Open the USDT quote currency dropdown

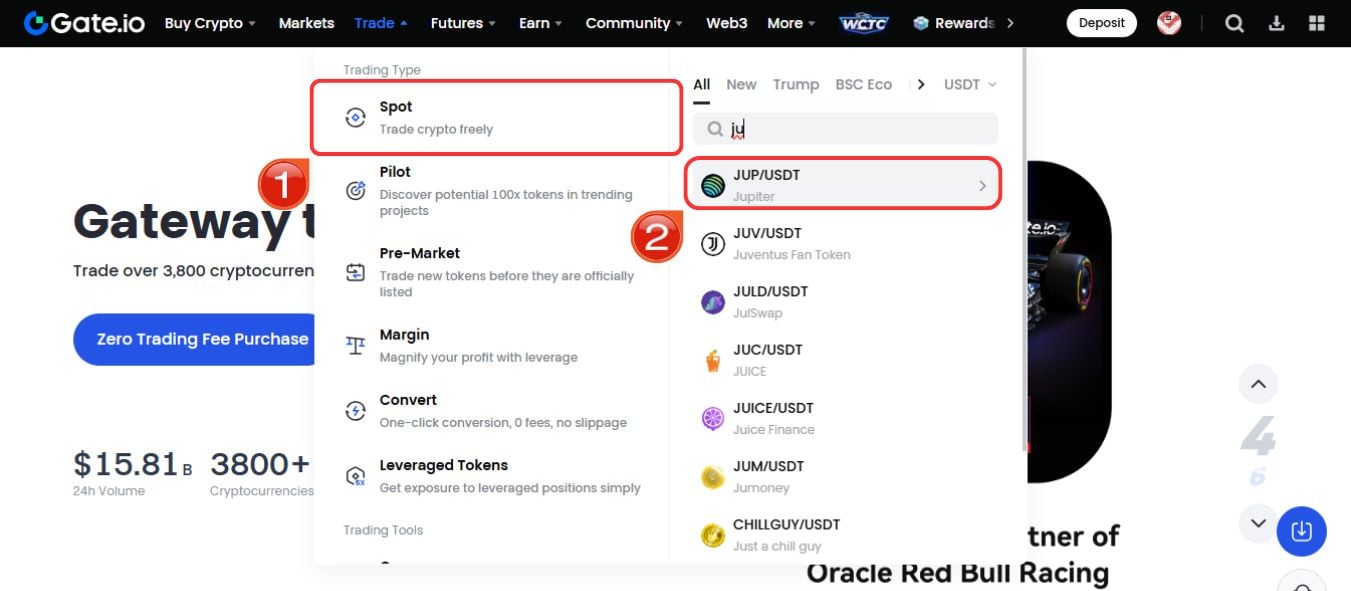tap(970, 84)
